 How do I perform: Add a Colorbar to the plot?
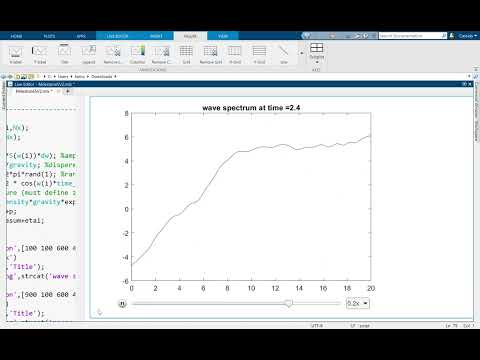(137, 55)
